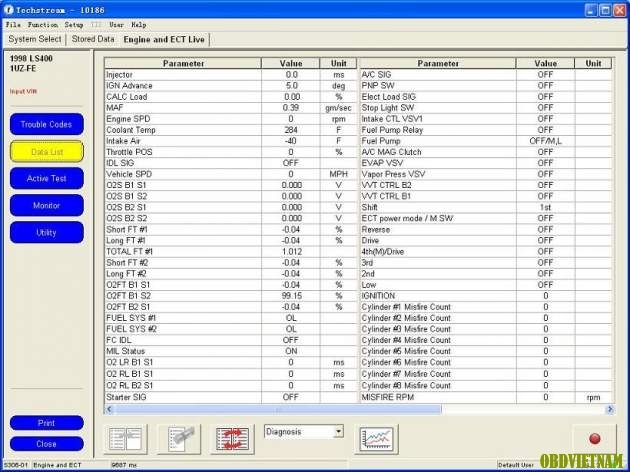The width and height of the screenshot is (630, 472).
Task: Select Cylinder #1 Misfire Count row
Action: click(x=485, y=307)
